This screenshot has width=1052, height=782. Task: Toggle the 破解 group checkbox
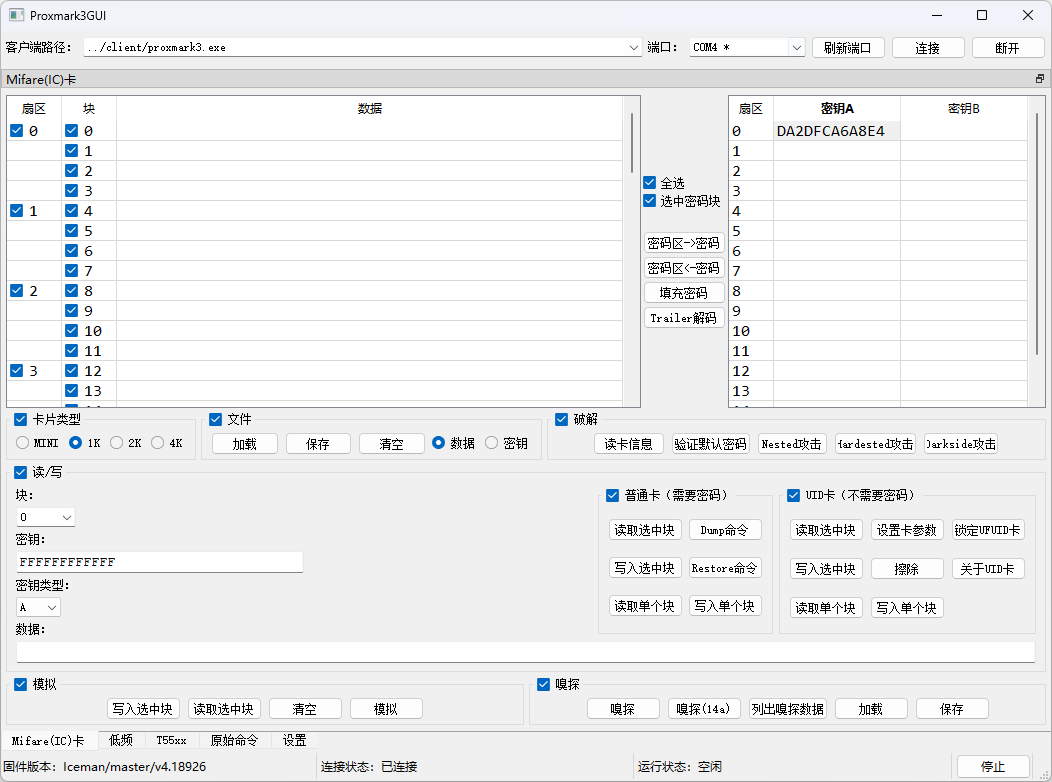(x=562, y=419)
